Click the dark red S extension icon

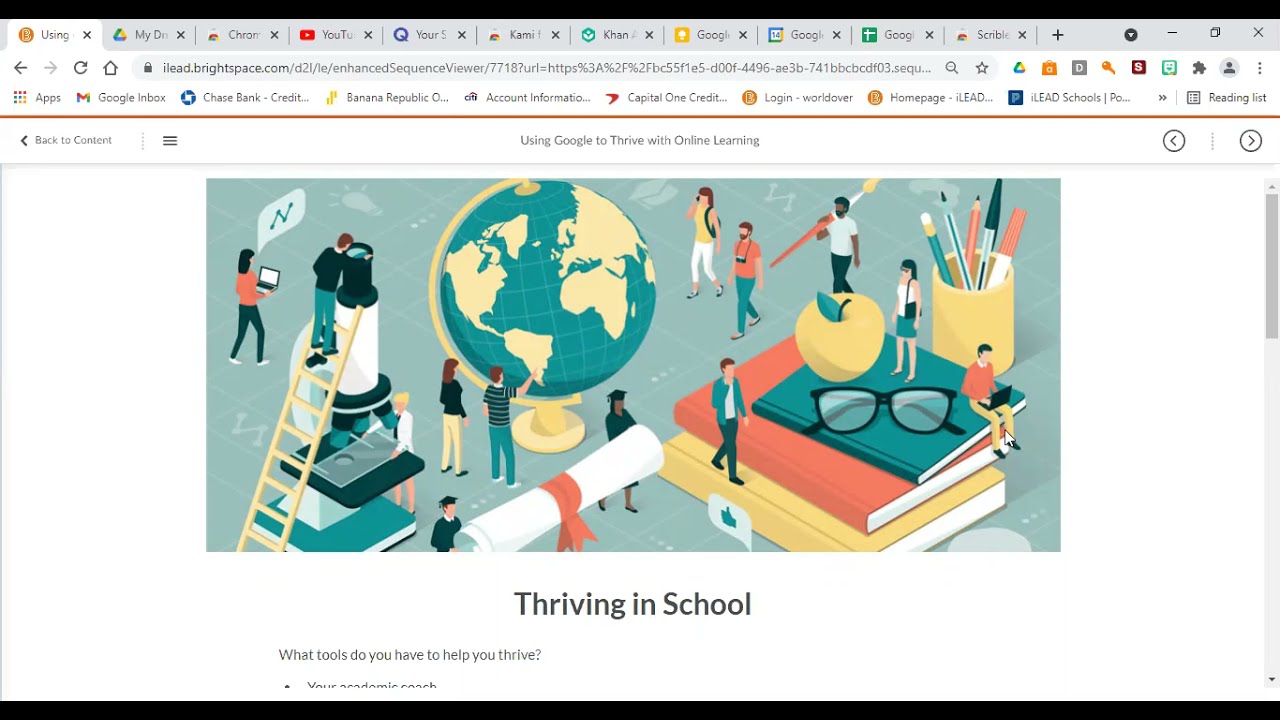[1139, 68]
